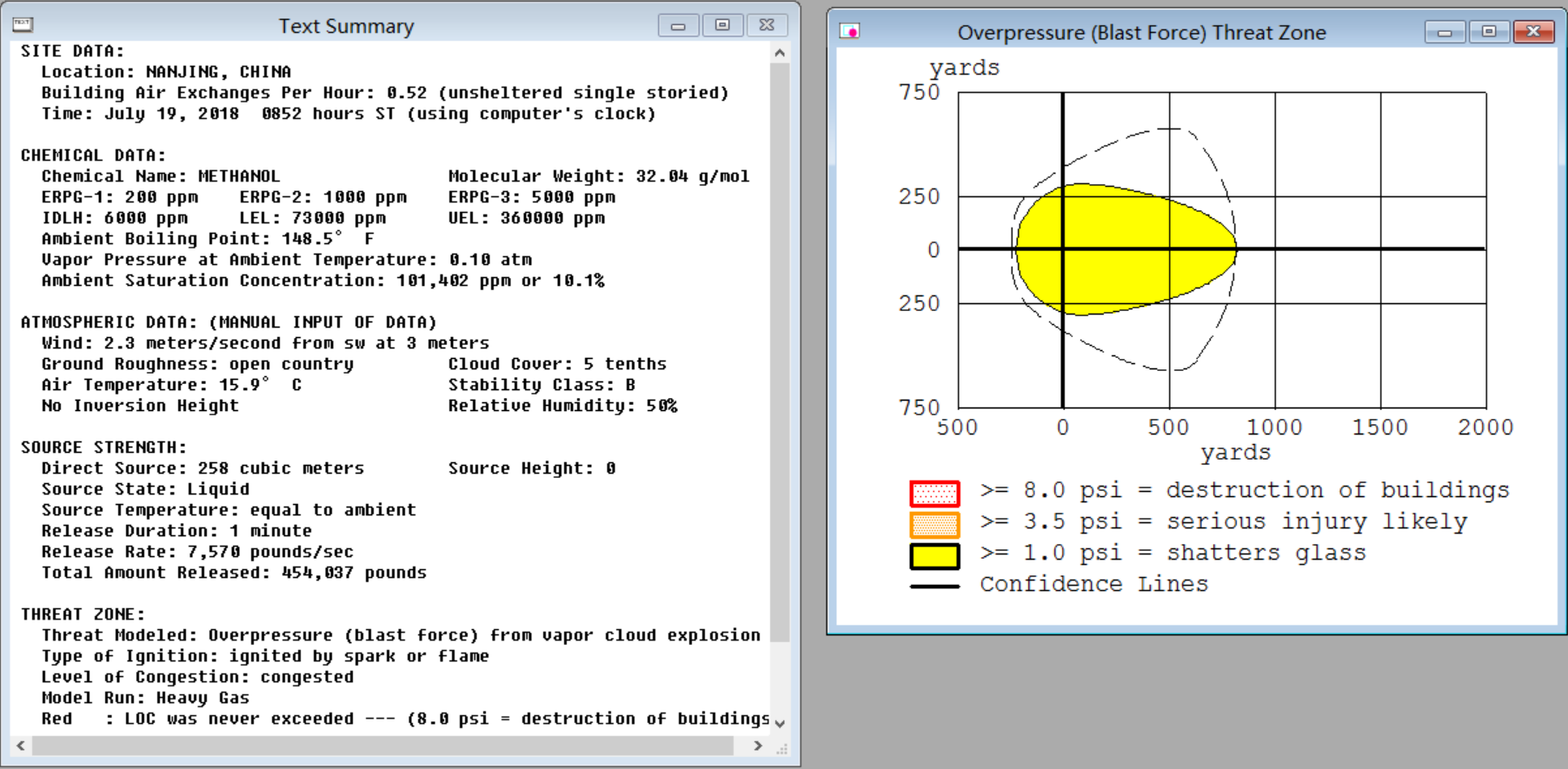Click the 'Wind: 2.3 meters/second' line
Viewport: 1568px width, 769px height.
[265, 343]
